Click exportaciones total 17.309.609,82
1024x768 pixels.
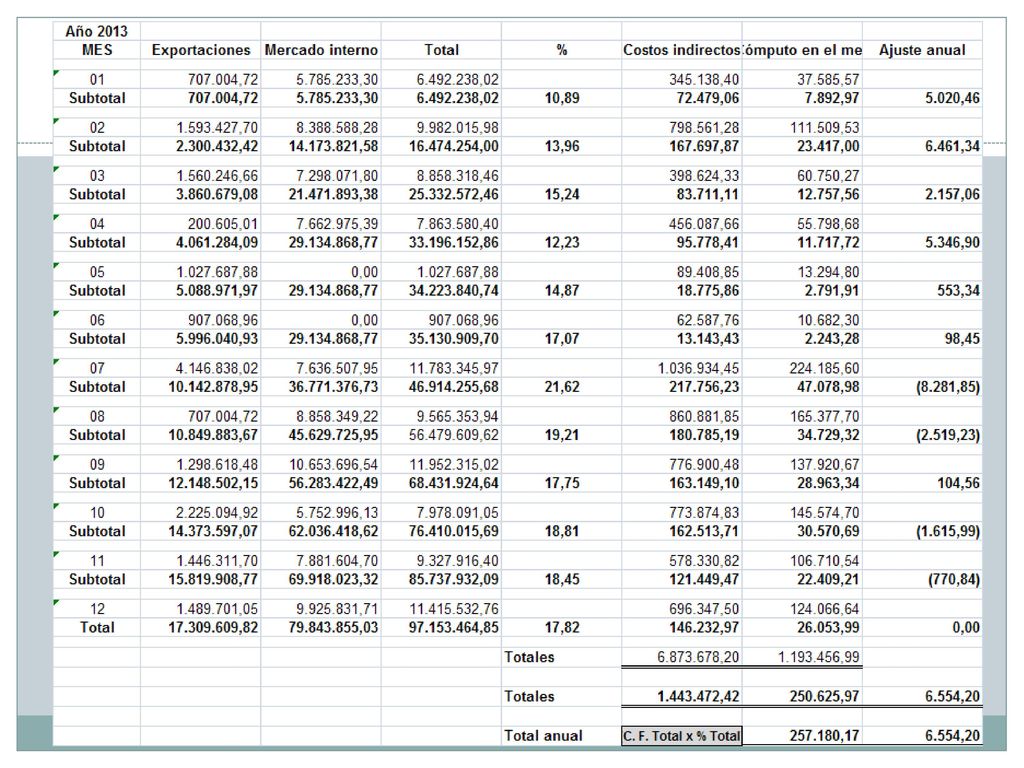pos(213,628)
